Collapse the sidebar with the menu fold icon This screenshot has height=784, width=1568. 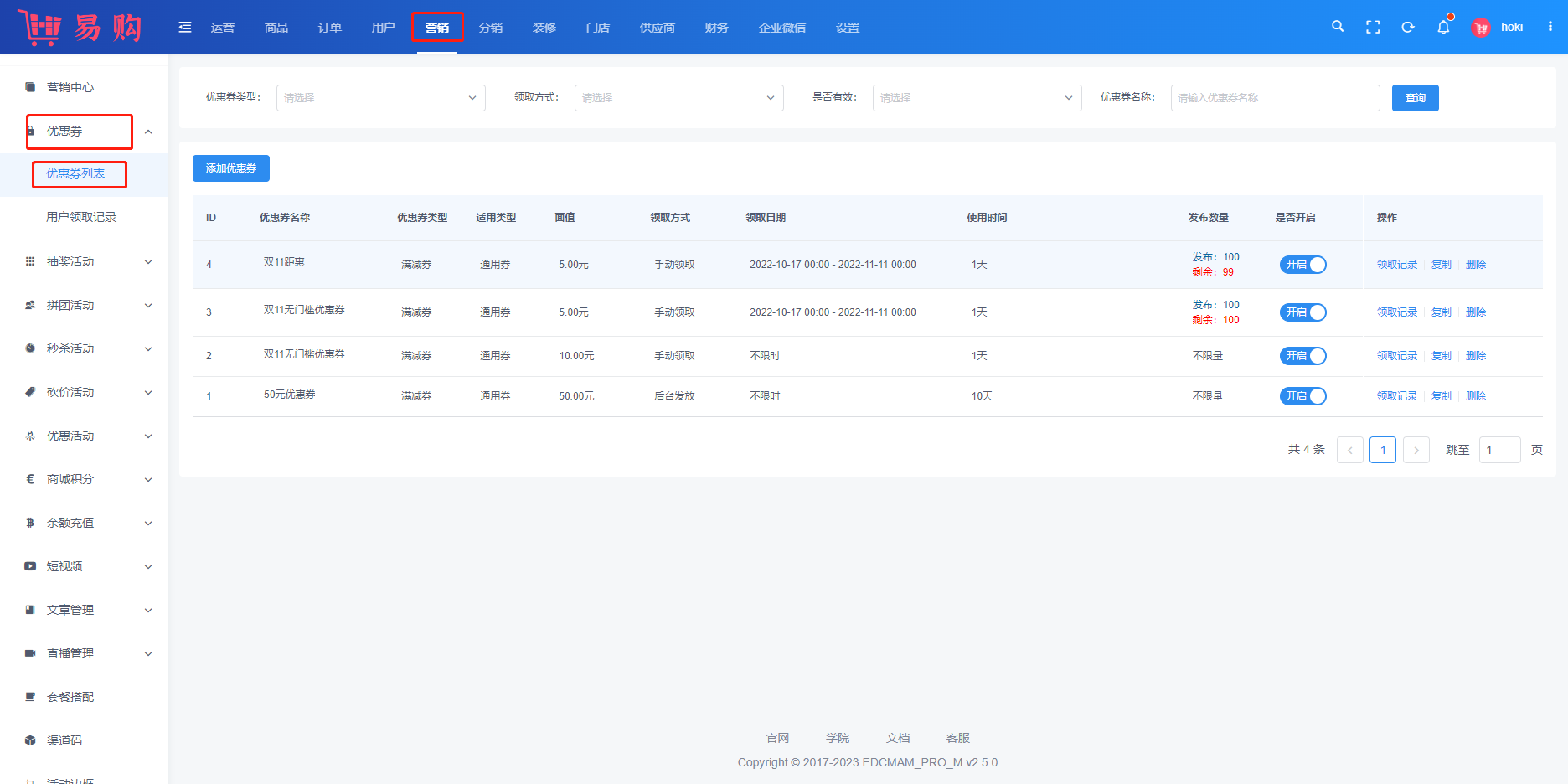pyautogui.click(x=185, y=28)
